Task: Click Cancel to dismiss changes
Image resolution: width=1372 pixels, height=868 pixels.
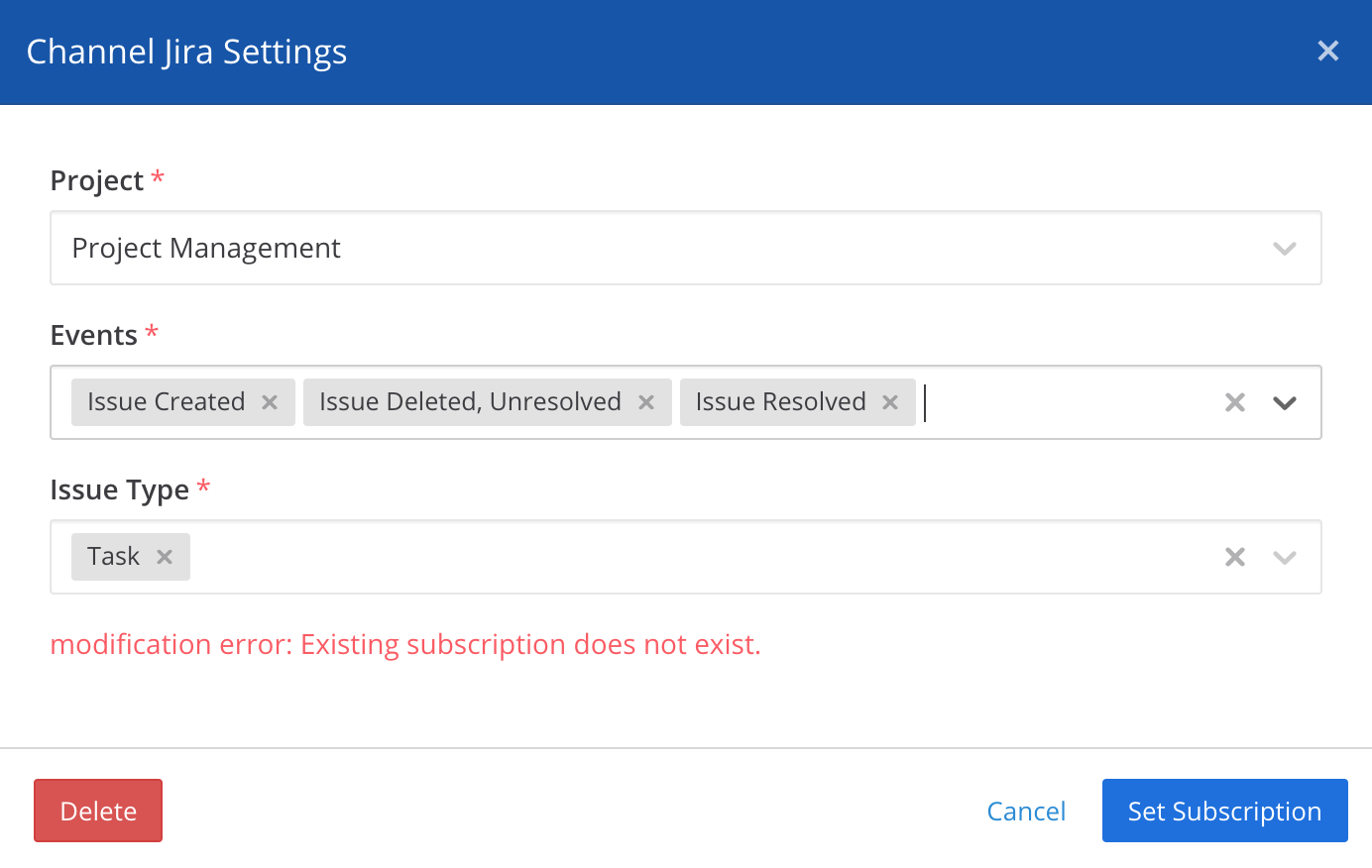Action: (x=1026, y=811)
